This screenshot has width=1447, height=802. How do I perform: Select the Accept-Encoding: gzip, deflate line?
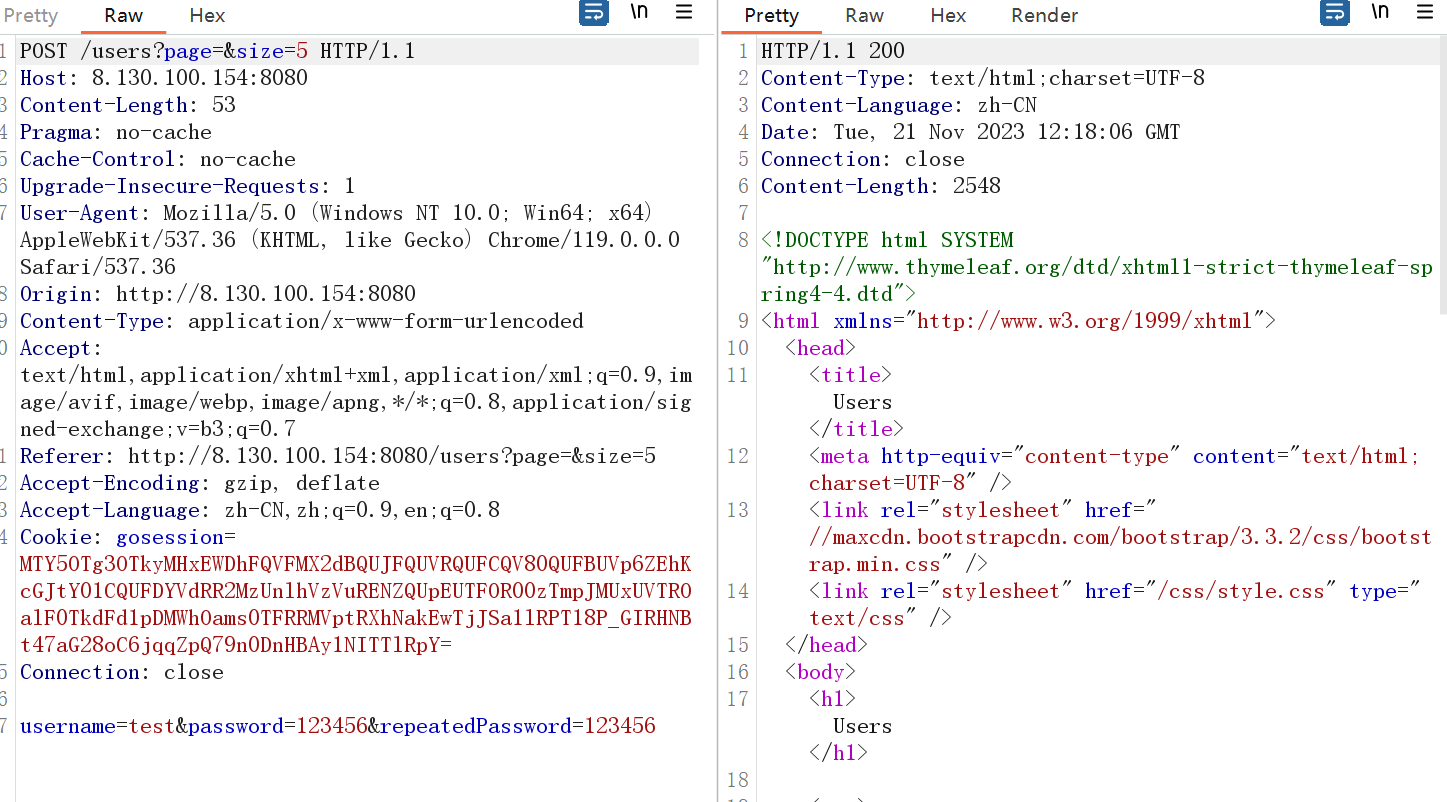200,483
